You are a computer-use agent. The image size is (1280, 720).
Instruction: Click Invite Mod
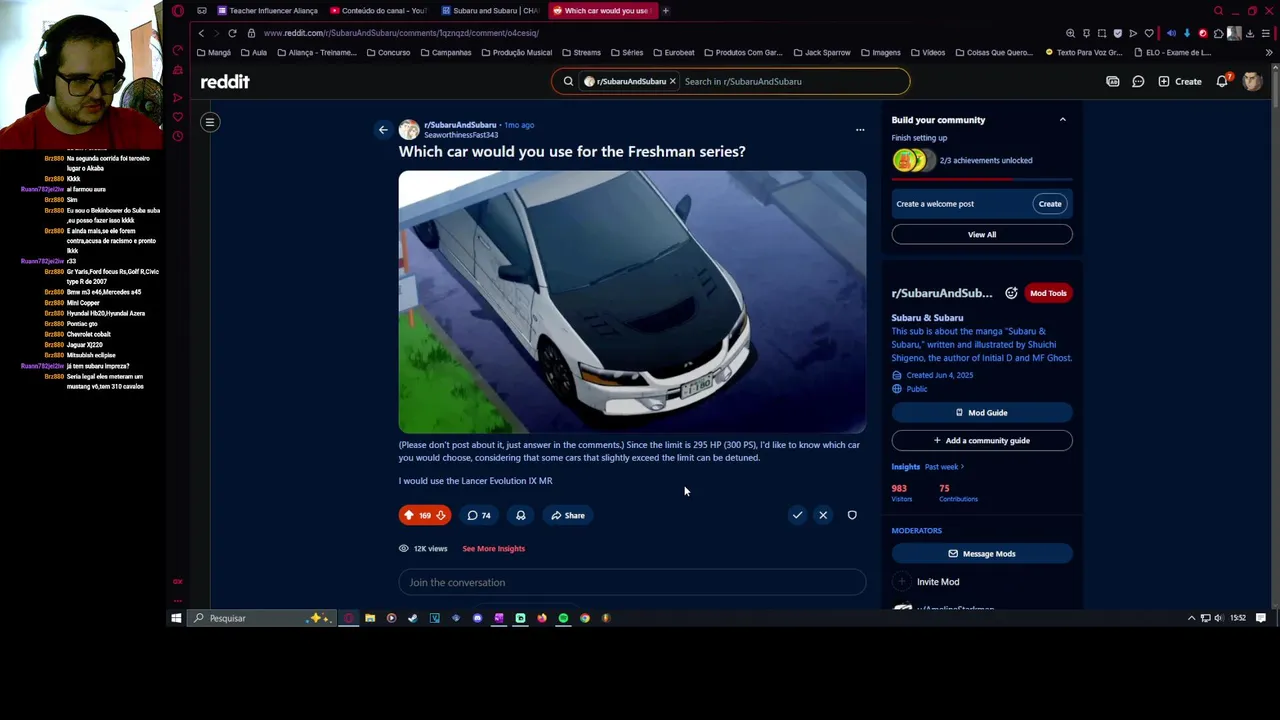pyautogui.click(x=937, y=582)
